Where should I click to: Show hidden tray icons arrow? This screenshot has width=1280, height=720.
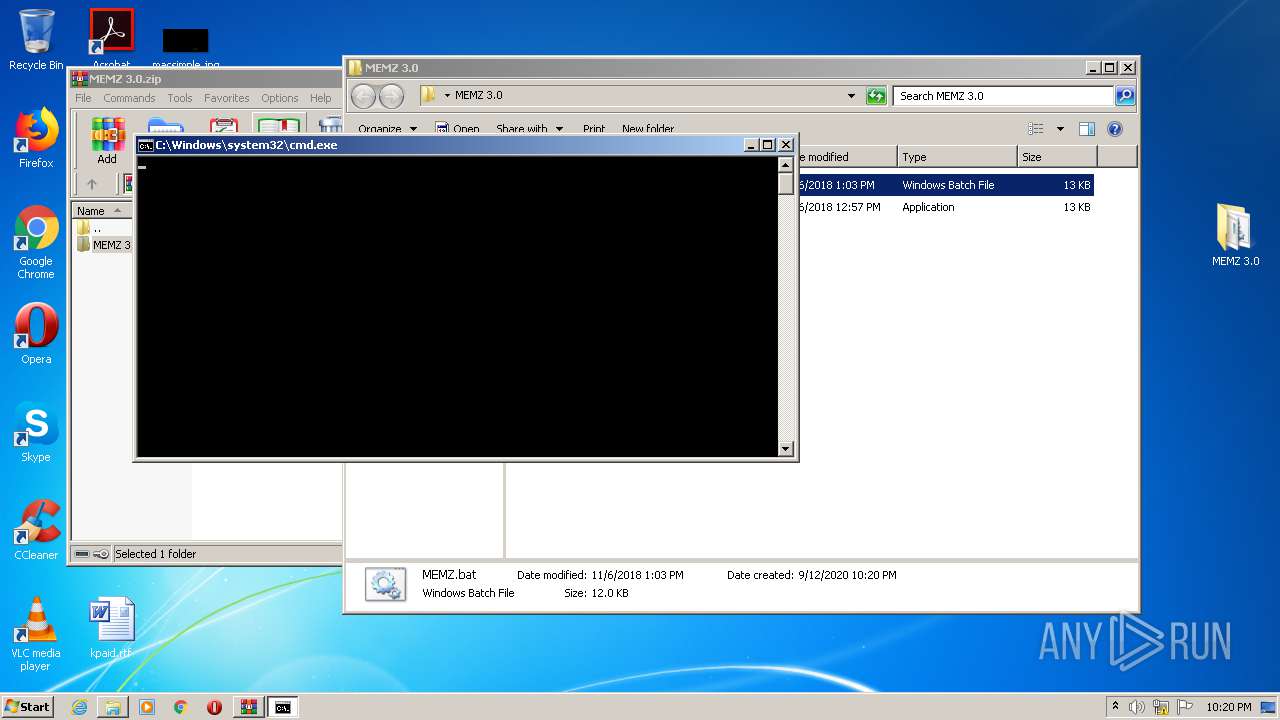click(1115, 707)
